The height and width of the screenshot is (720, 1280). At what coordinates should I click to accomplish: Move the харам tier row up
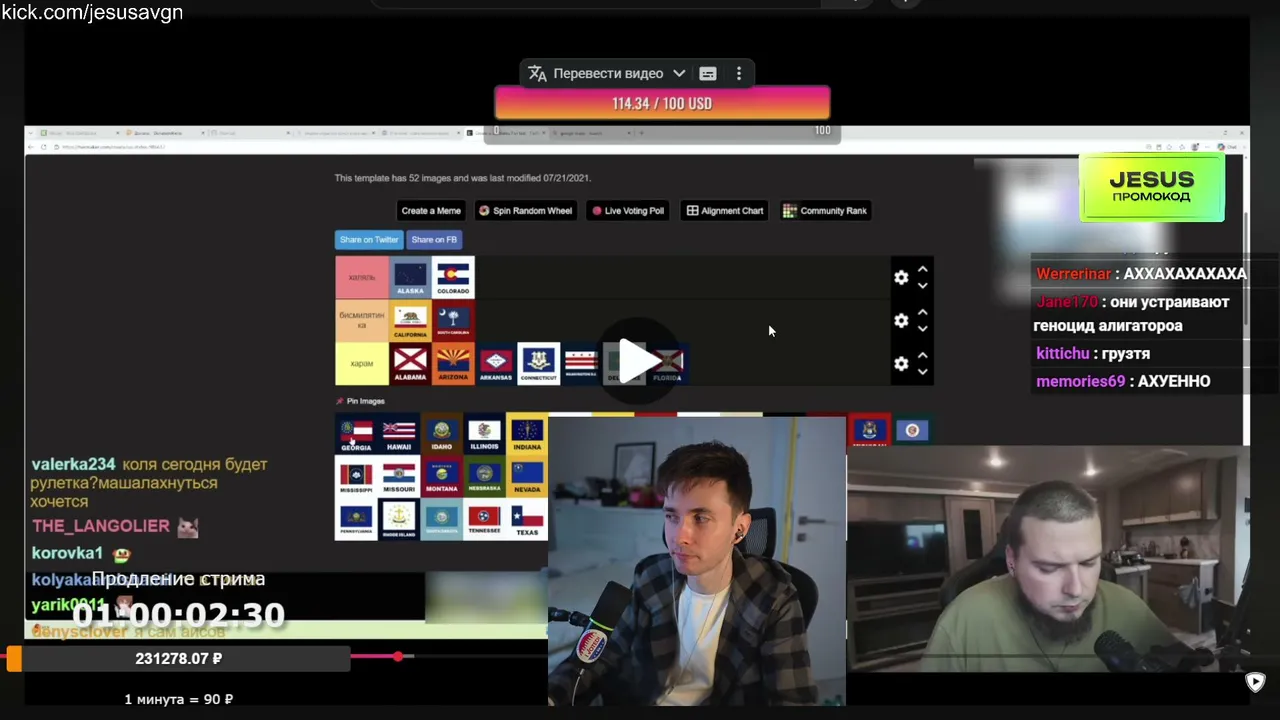pos(923,356)
